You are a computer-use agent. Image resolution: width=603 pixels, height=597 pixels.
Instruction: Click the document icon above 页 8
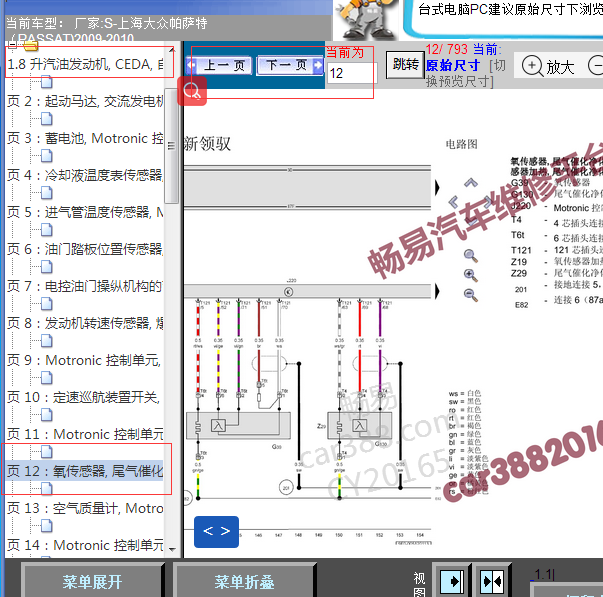point(47,304)
